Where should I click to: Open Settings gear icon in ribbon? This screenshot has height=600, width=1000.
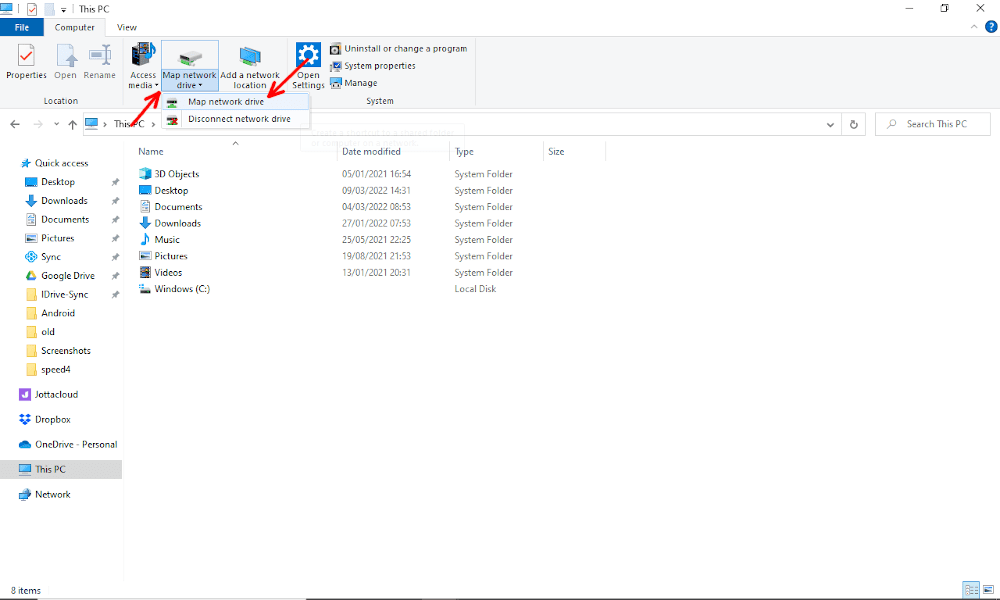[x=308, y=55]
